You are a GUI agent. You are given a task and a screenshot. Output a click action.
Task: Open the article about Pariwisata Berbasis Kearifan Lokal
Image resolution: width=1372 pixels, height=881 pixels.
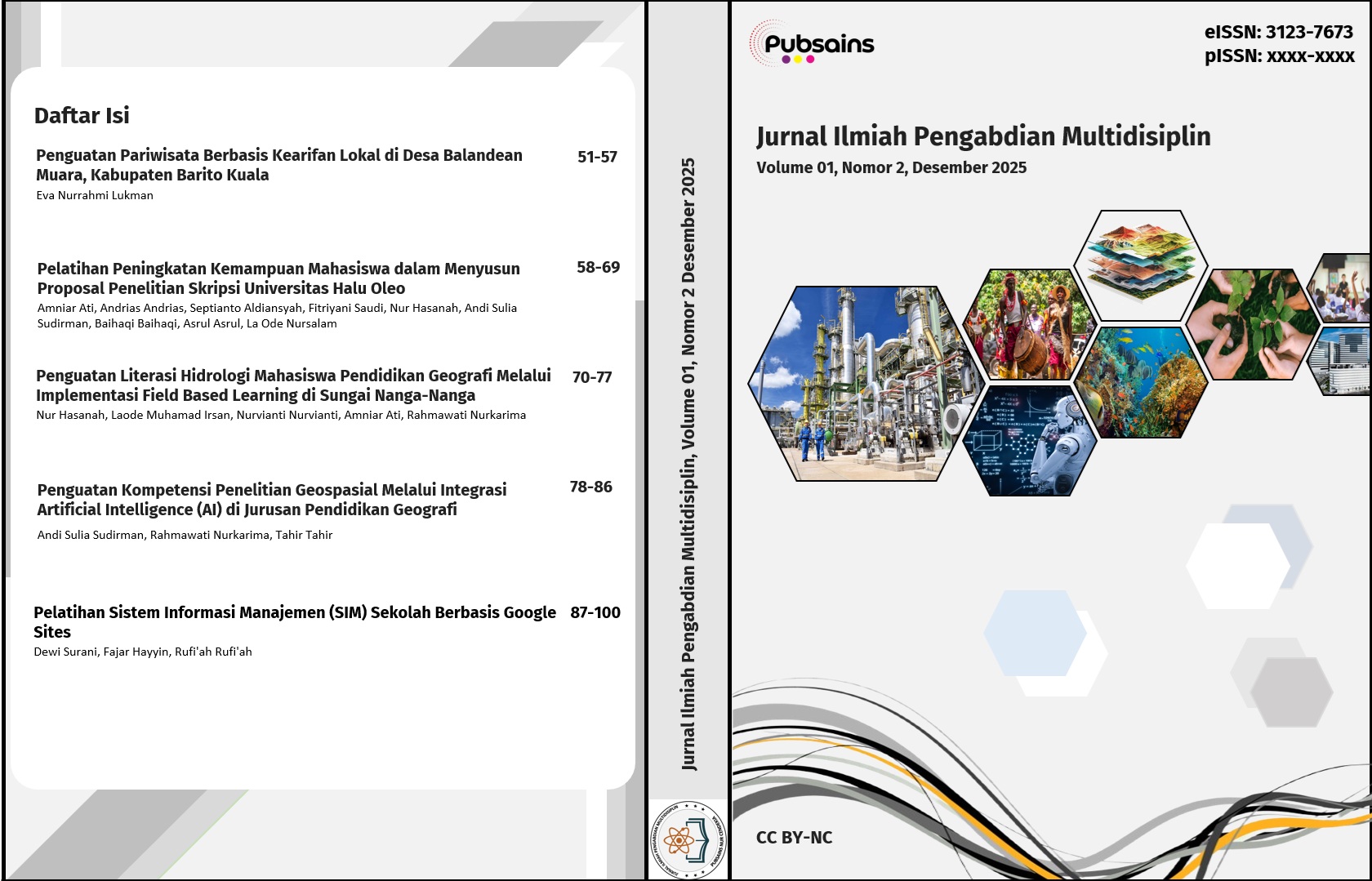(x=278, y=166)
